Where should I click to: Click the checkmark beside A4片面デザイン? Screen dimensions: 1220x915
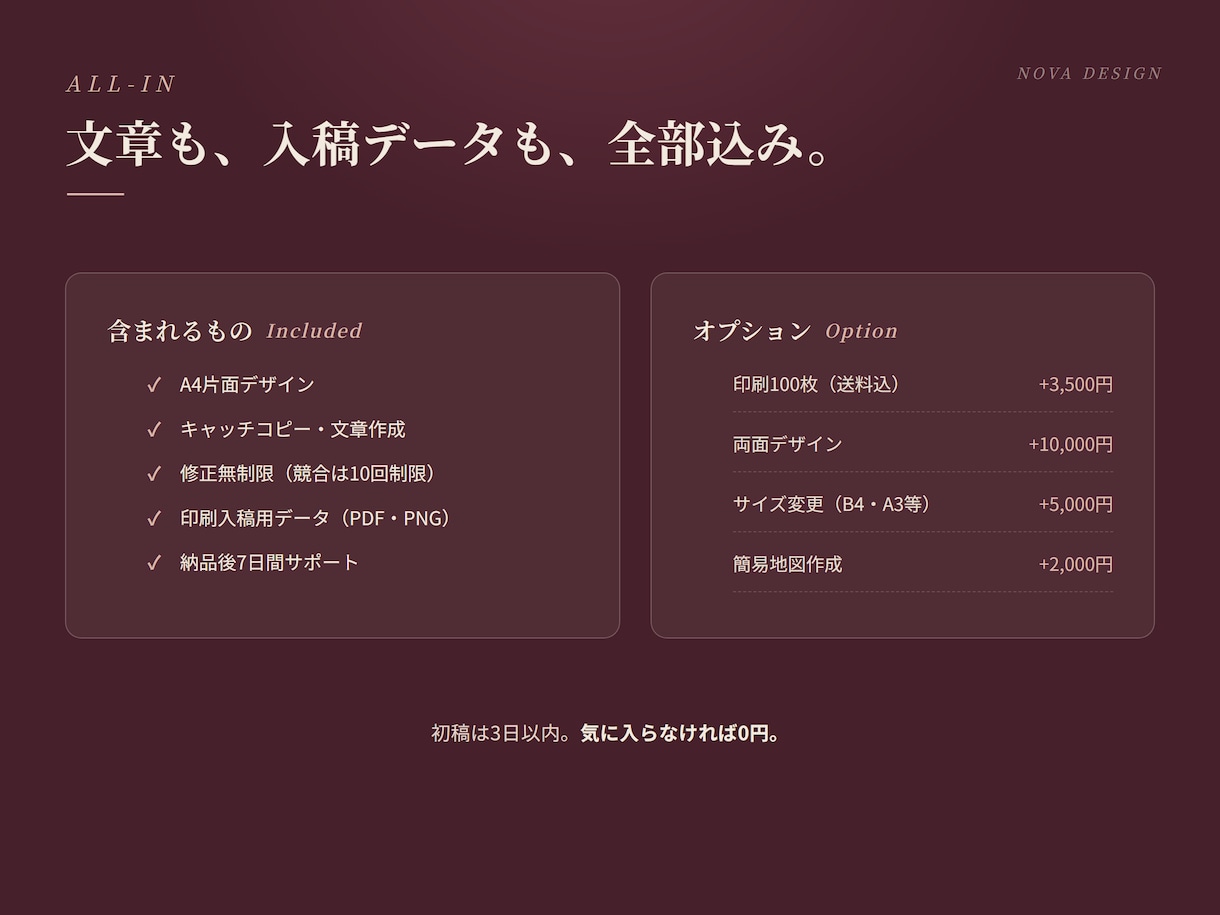tap(154, 385)
